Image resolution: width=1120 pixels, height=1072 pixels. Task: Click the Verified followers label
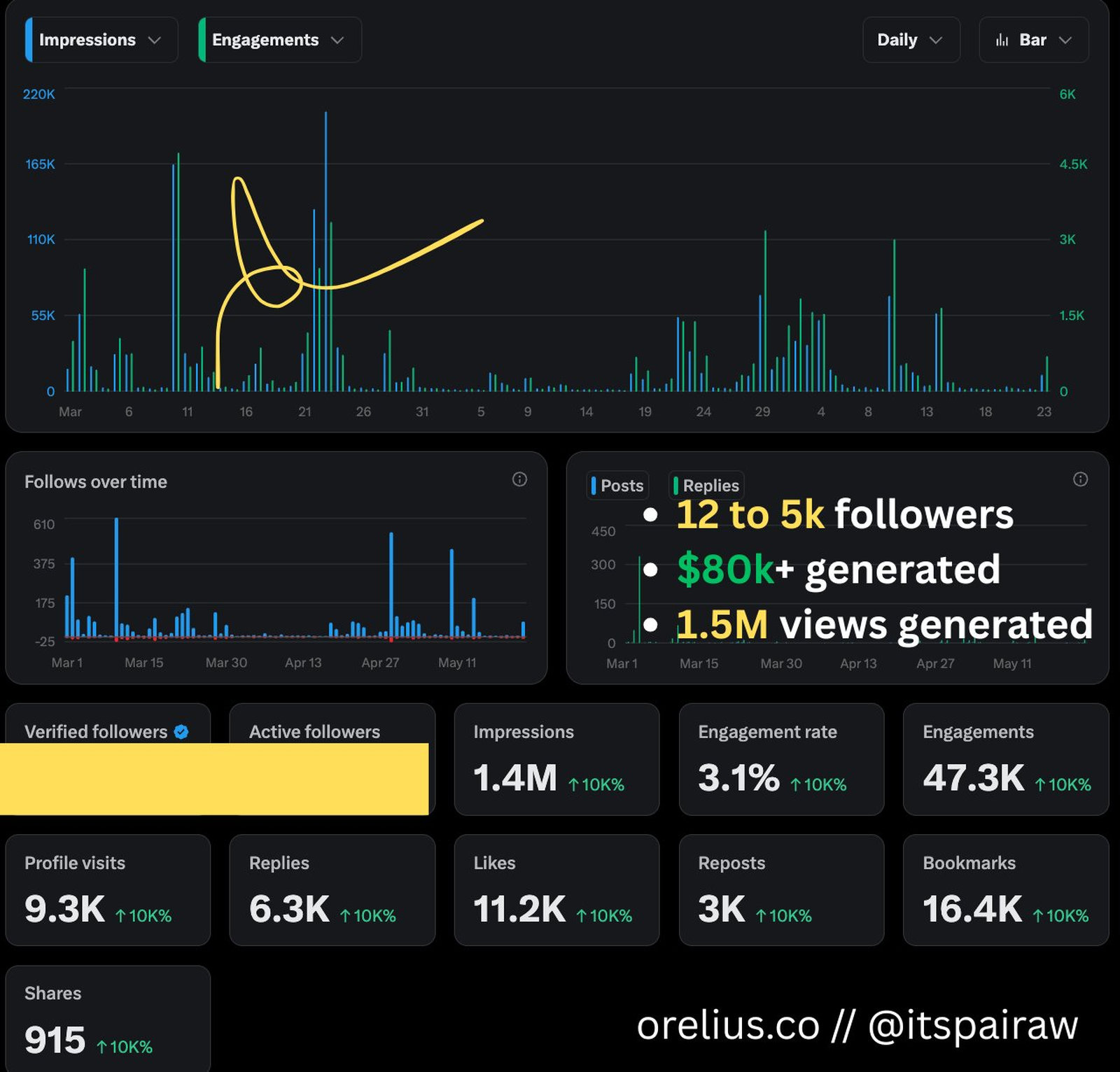96,732
